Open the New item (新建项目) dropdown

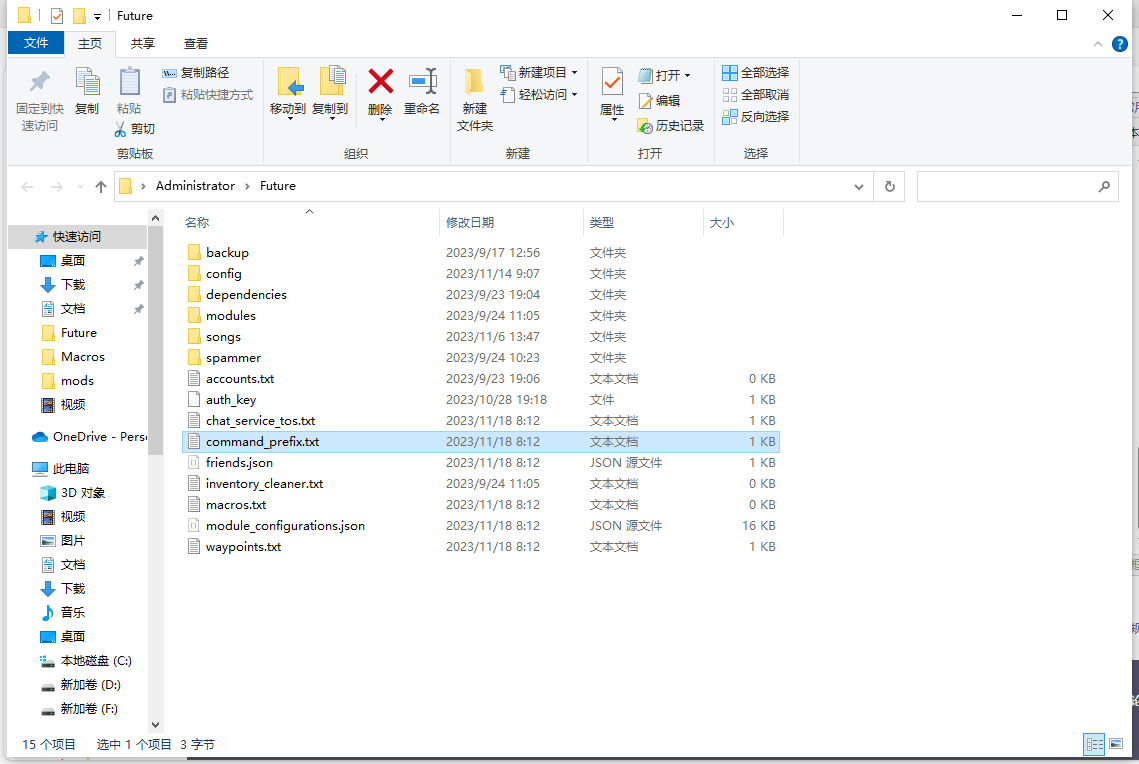(x=539, y=73)
